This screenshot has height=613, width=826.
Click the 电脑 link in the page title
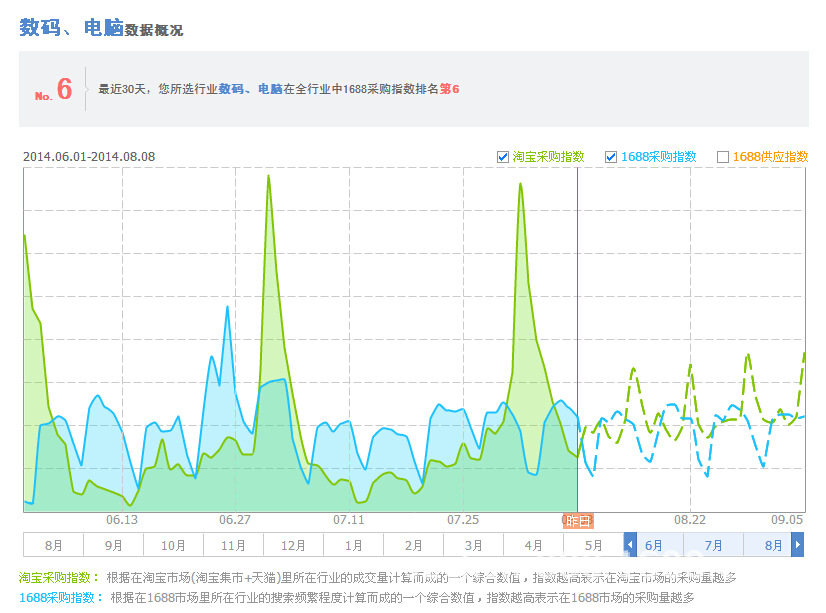(103, 28)
